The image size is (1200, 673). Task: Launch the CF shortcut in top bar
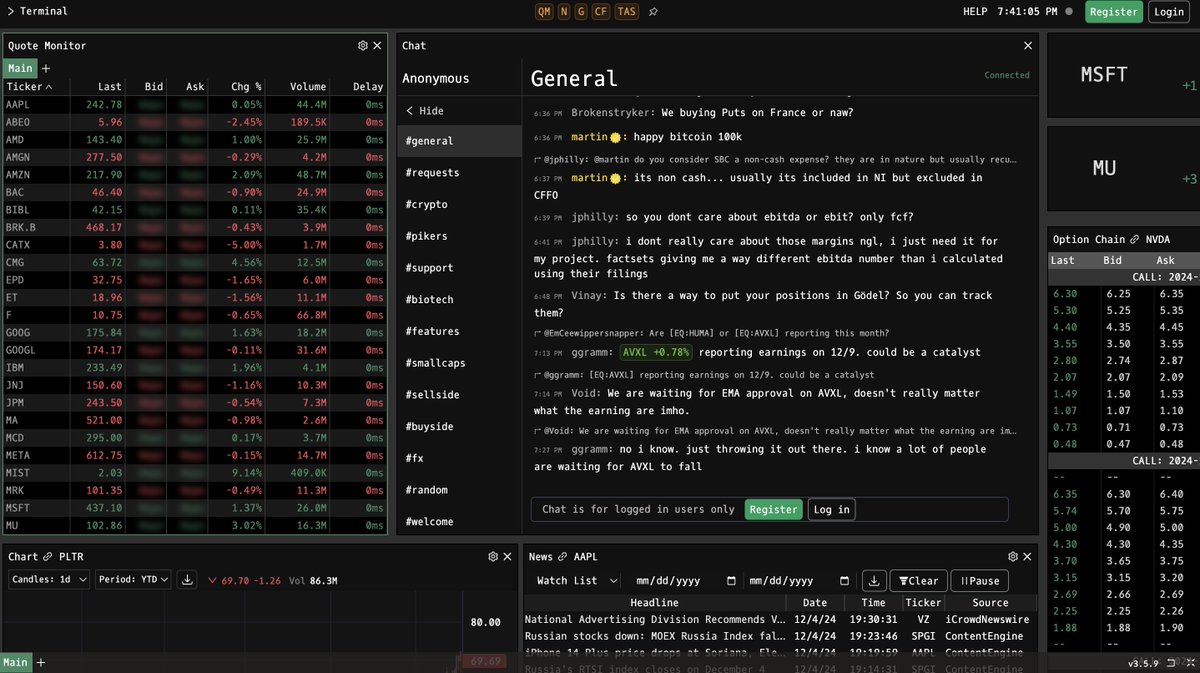click(601, 12)
